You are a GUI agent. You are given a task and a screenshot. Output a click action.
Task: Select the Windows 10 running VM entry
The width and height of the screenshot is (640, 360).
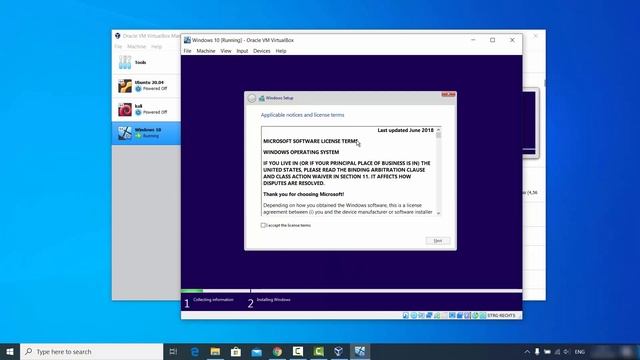[x=146, y=133]
